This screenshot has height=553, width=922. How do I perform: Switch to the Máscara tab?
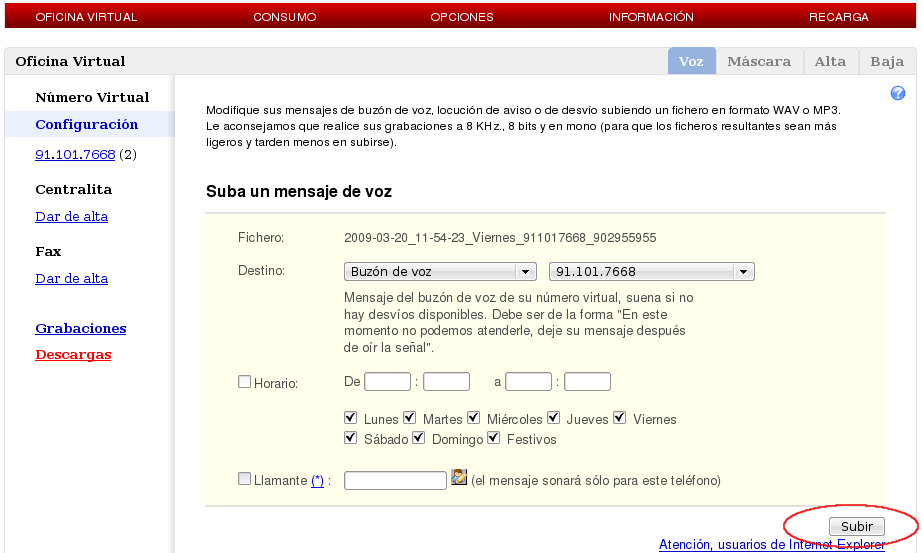759,61
